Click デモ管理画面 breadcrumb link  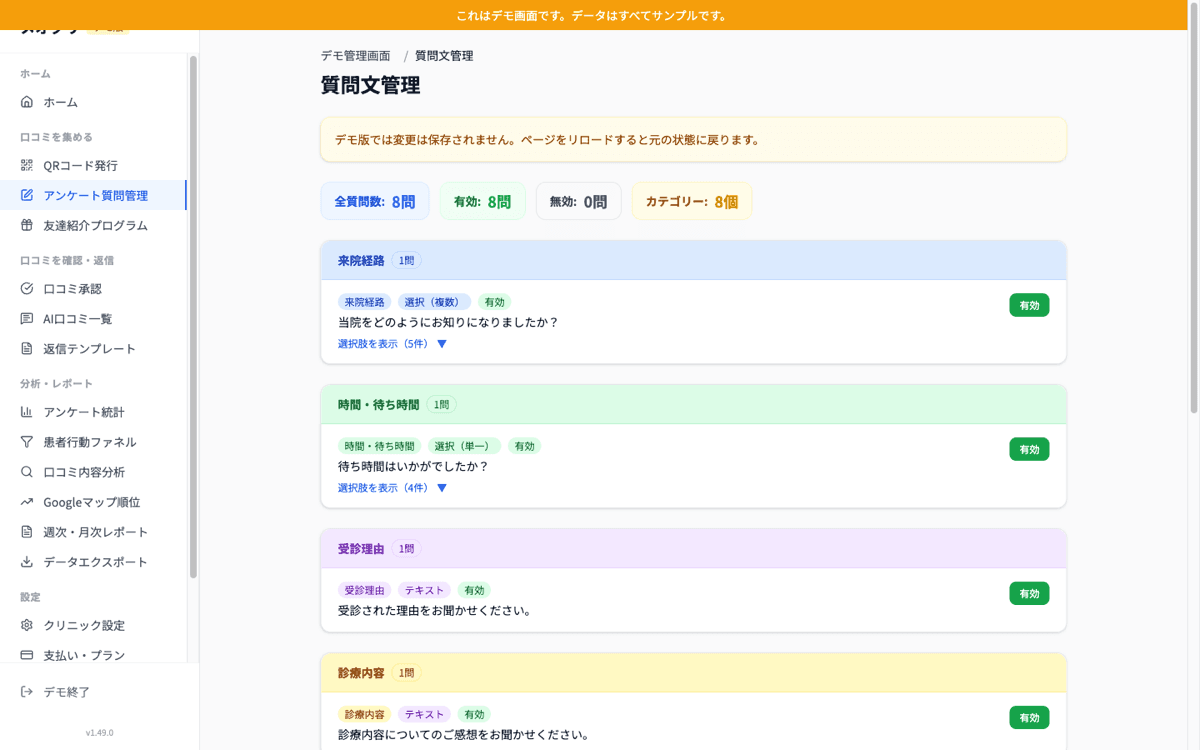pyautogui.click(x=355, y=56)
